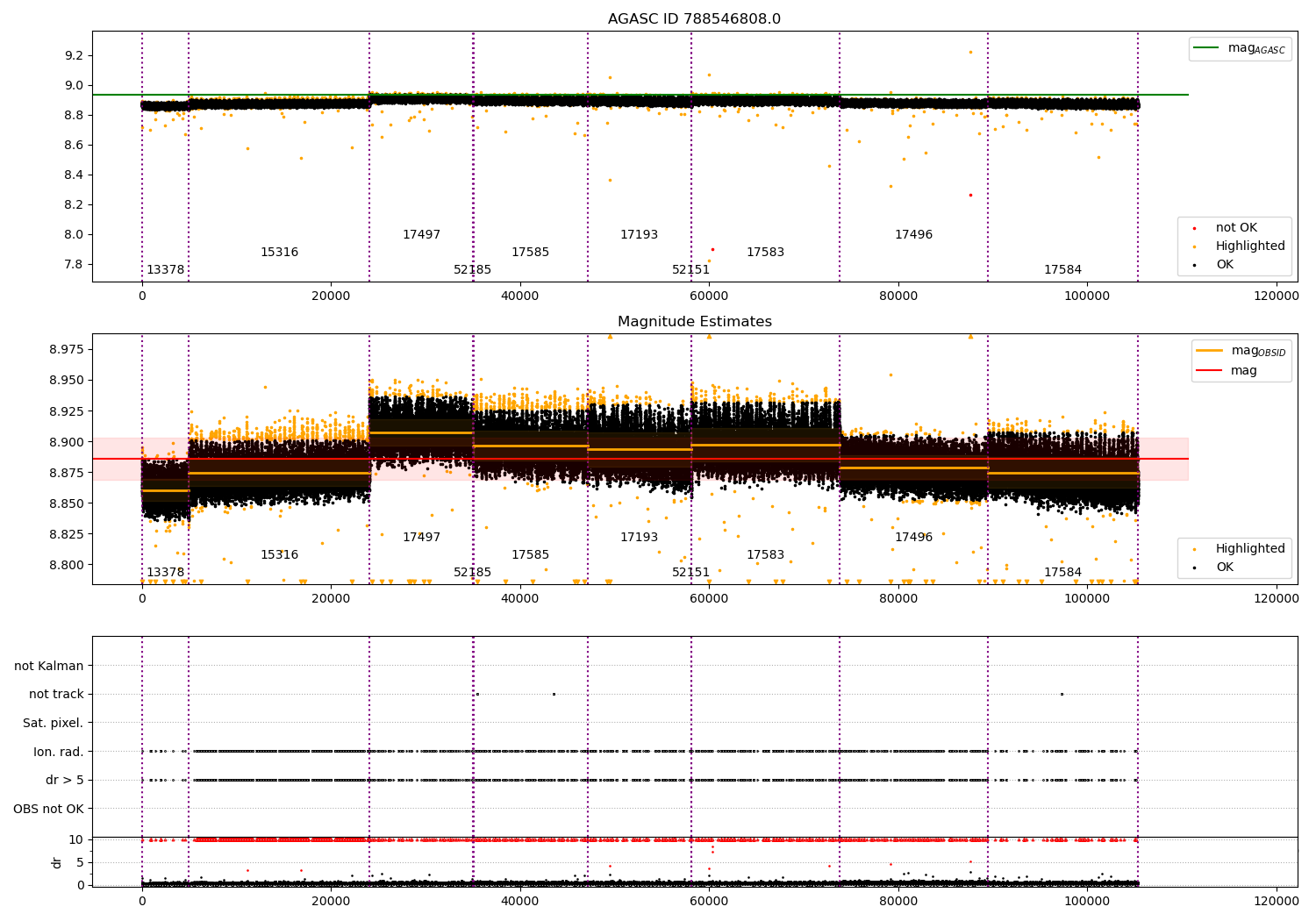
Task: Select the mag OBSID legend label
Action: tap(1258, 351)
